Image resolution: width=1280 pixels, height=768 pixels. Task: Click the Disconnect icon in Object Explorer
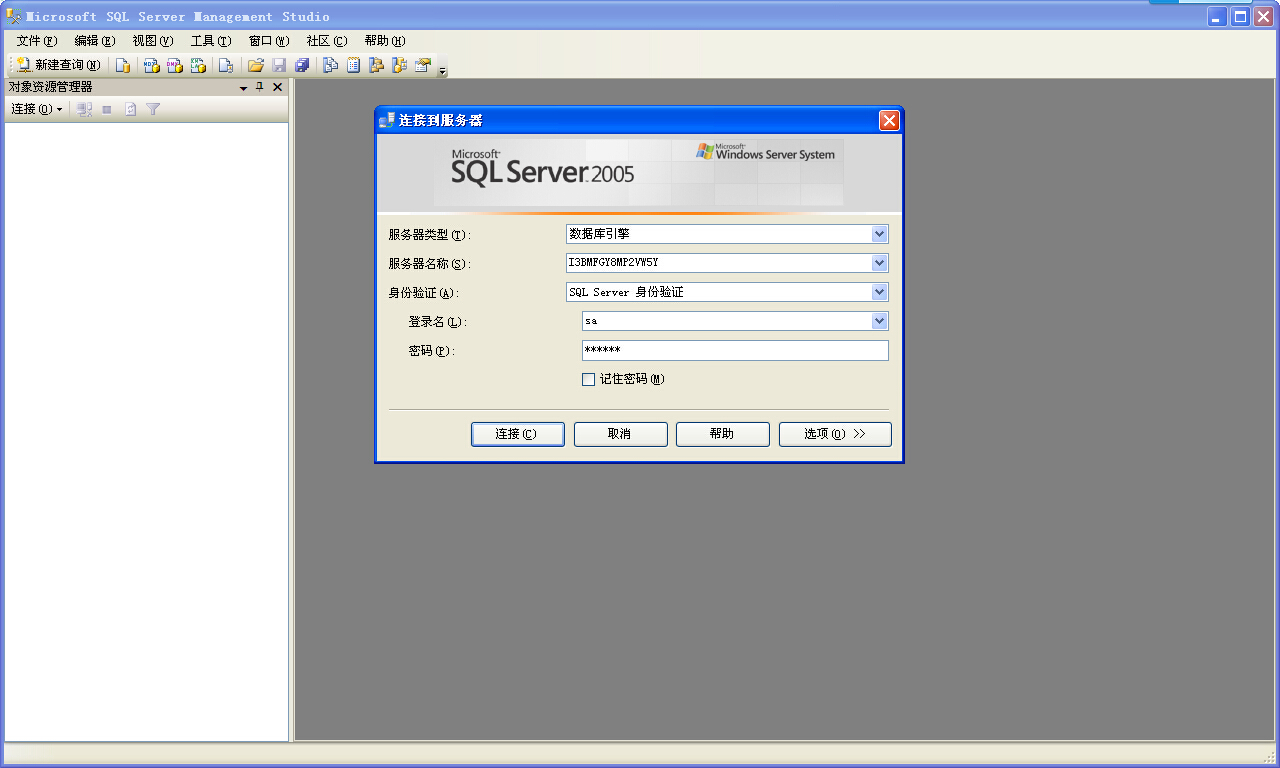point(85,109)
